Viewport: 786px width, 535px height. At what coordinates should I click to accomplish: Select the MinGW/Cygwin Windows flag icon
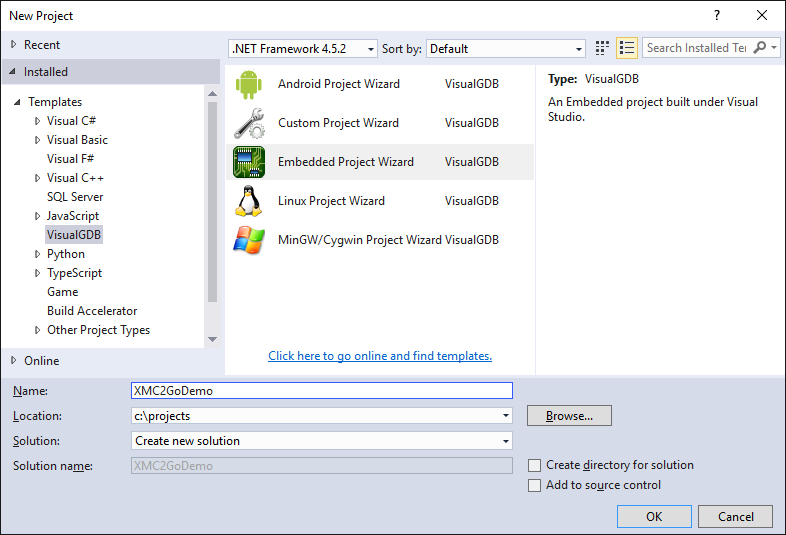click(249, 240)
